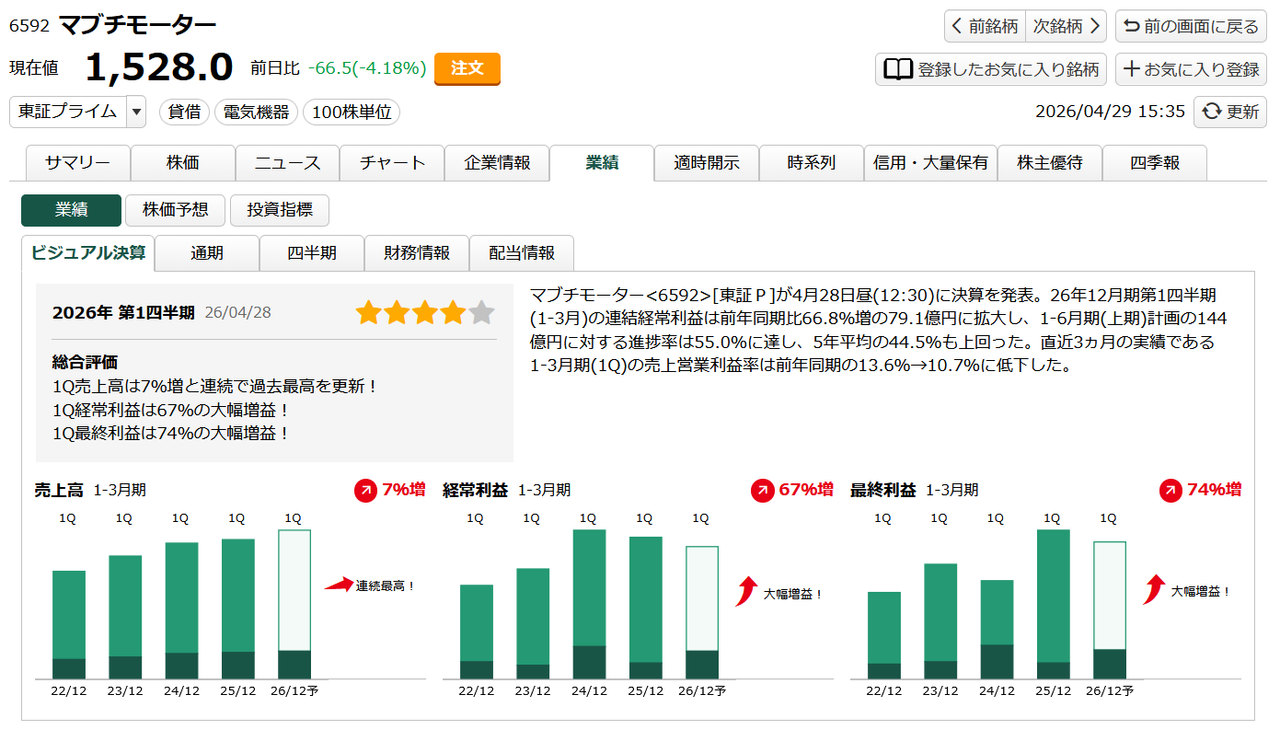1280x744 pixels.
Task: Open the 東証プライム market dropdown
Action: point(78,112)
